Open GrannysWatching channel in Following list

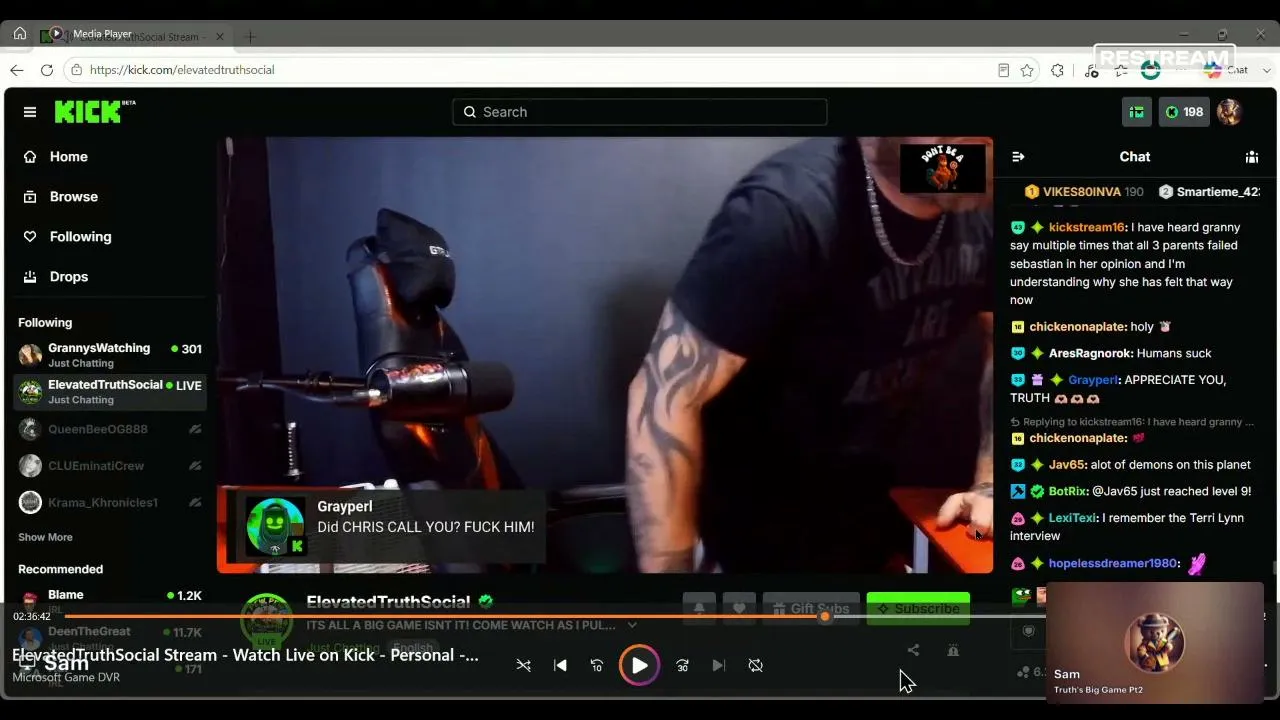[110, 355]
